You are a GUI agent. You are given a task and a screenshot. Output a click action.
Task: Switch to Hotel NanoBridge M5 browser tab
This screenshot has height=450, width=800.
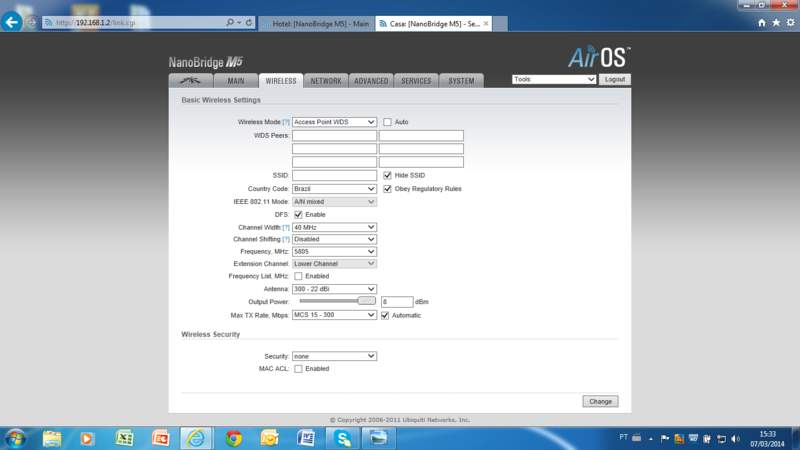(x=317, y=23)
